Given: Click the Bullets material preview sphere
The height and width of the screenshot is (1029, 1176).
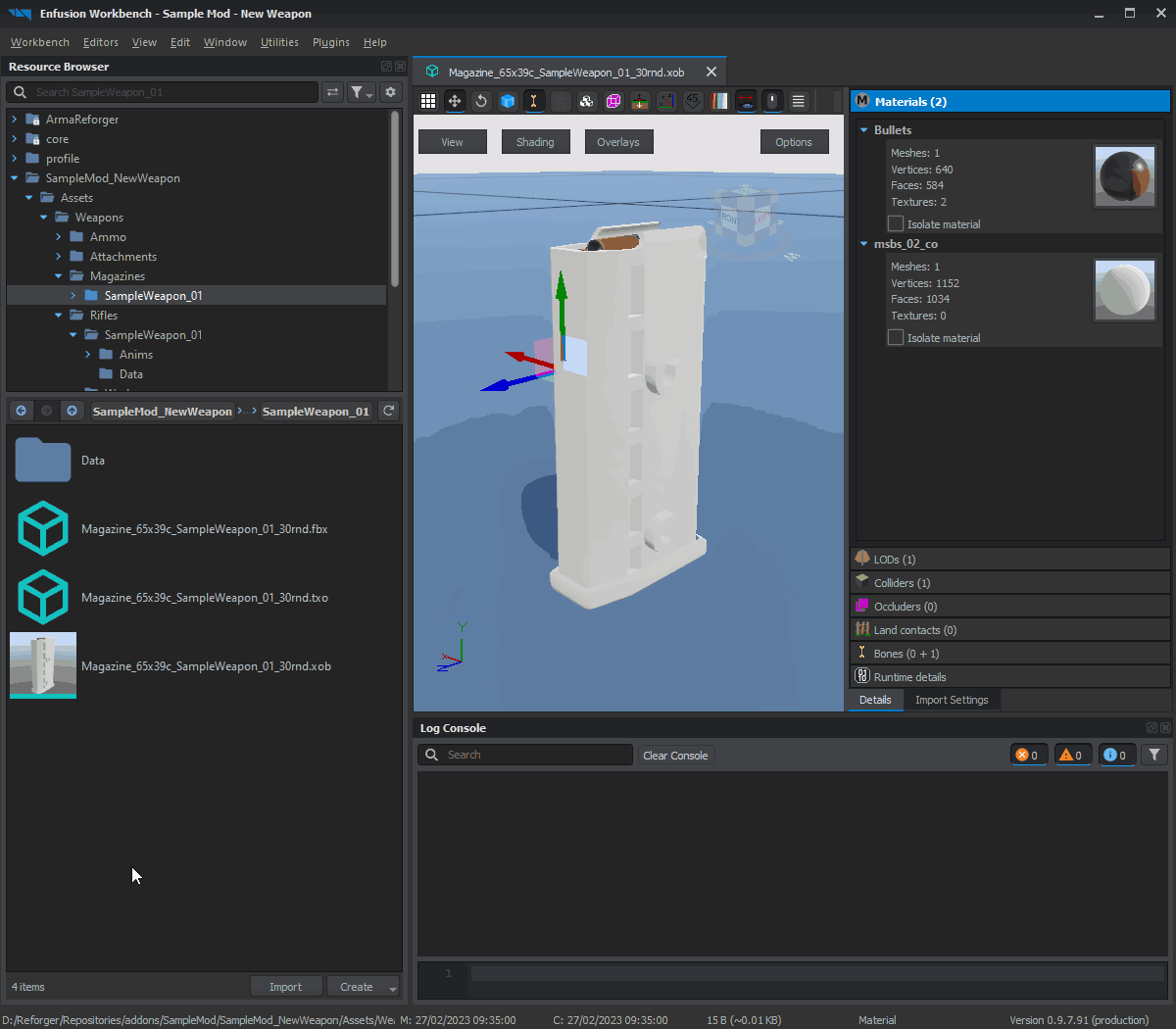Looking at the screenshot, I should click(x=1124, y=176).
